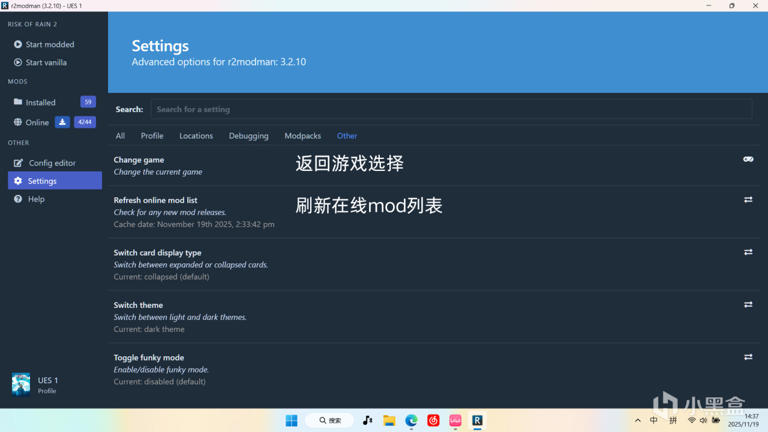Open File Explorer from the taskbar
768x432 pixels.
389,420
